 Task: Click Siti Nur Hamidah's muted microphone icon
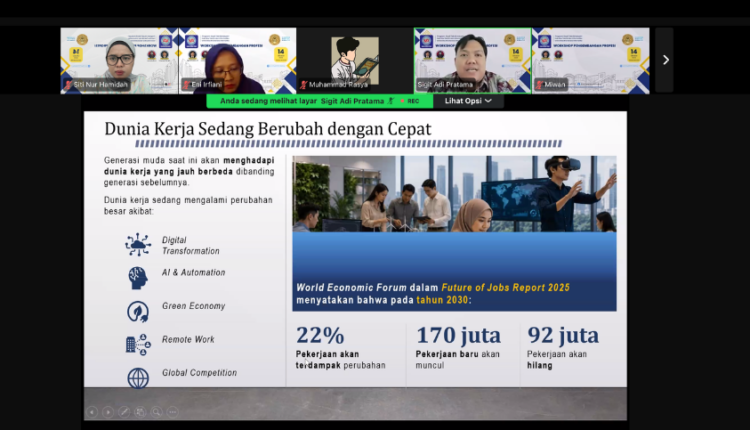68,85
